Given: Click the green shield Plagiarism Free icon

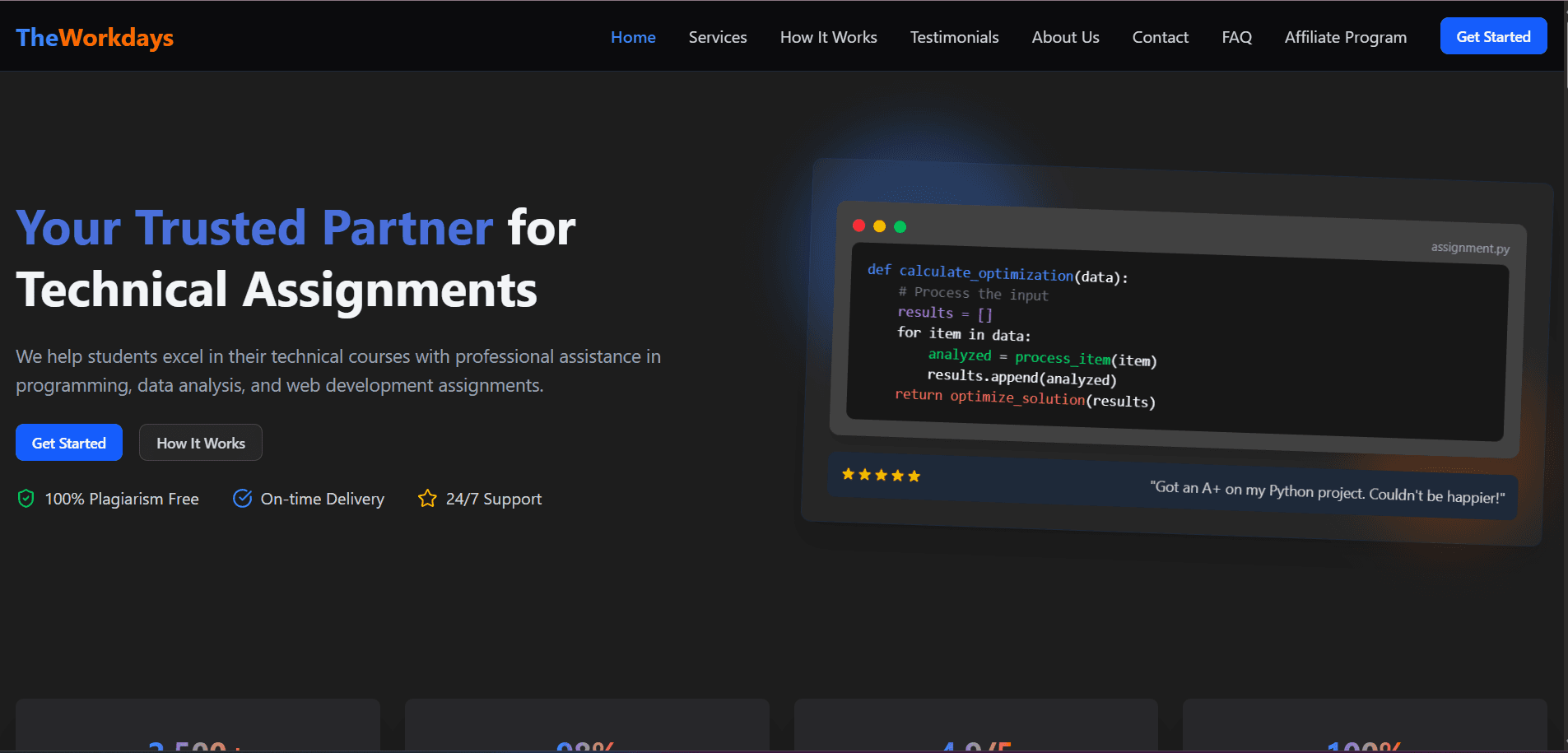Looking at the screenshot, I should [26, 499].
